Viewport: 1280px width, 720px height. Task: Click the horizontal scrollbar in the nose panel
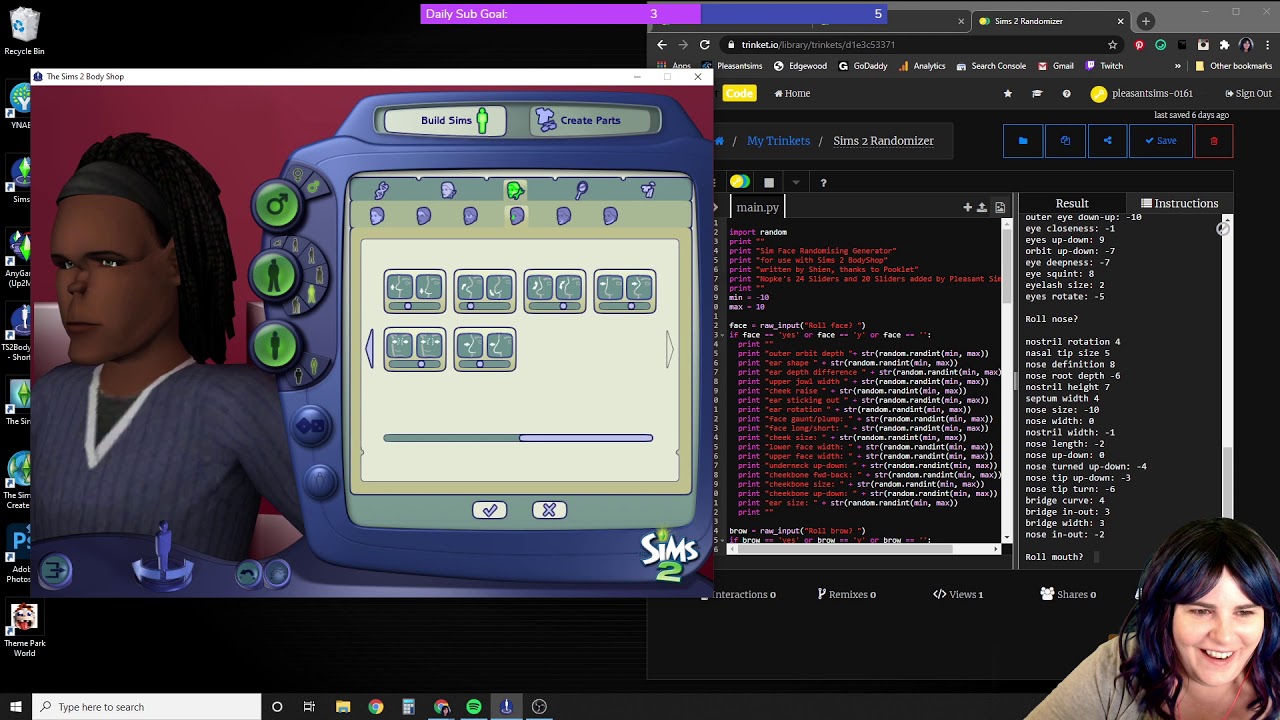pyautogui.click(x=518, y=438)
